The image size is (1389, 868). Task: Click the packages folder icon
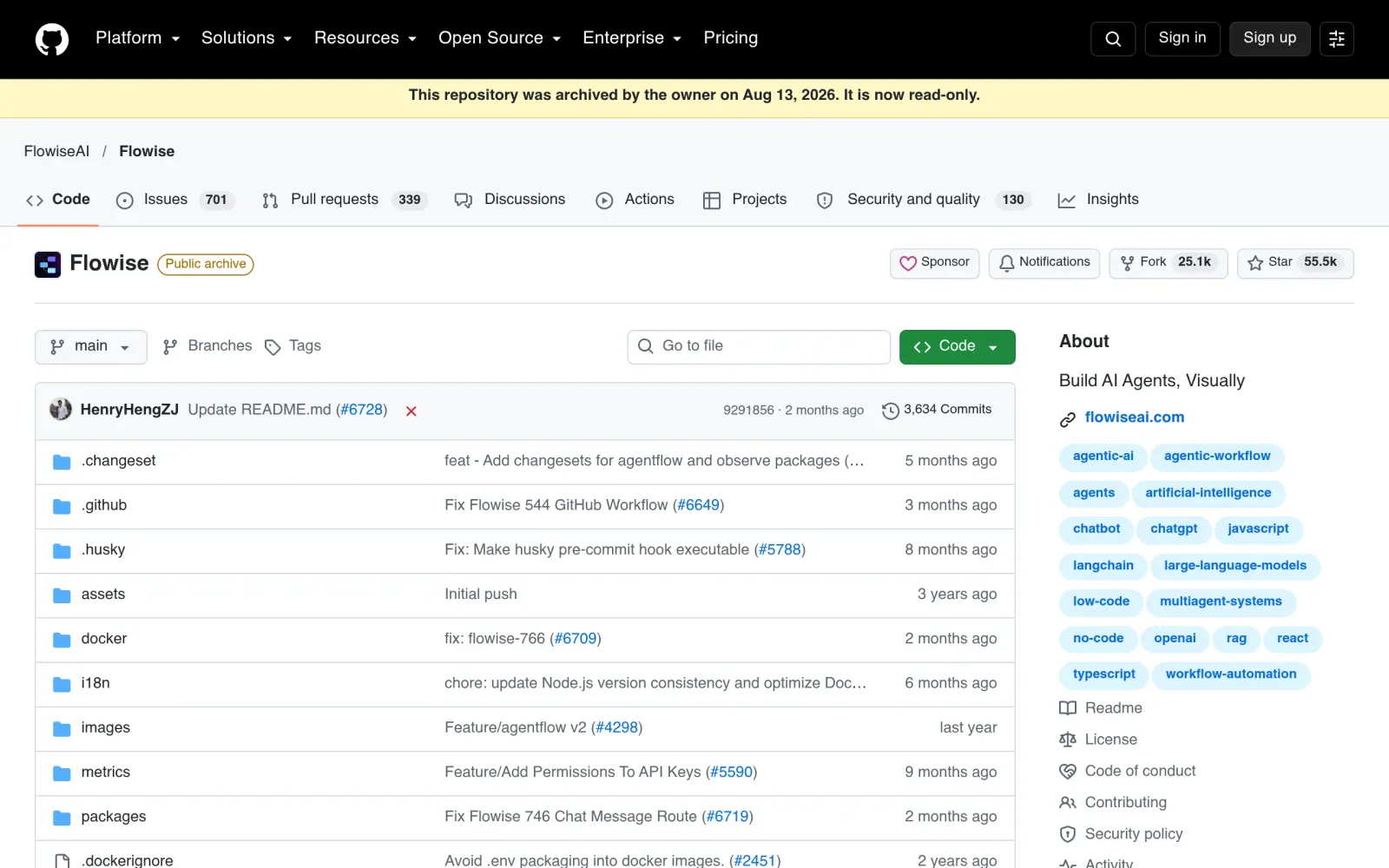point(62,818)
